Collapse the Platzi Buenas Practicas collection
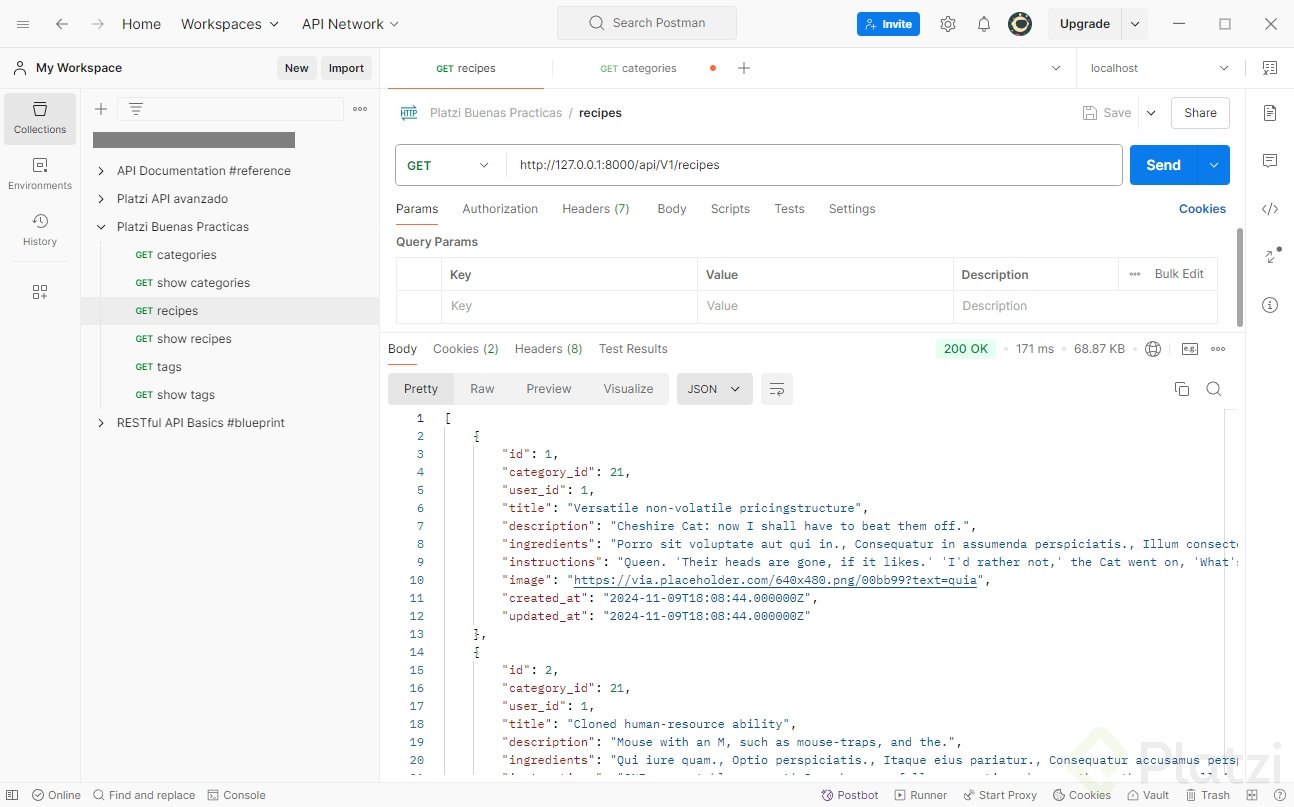This screenshot has height=807, width=1294. coord(101,227)
